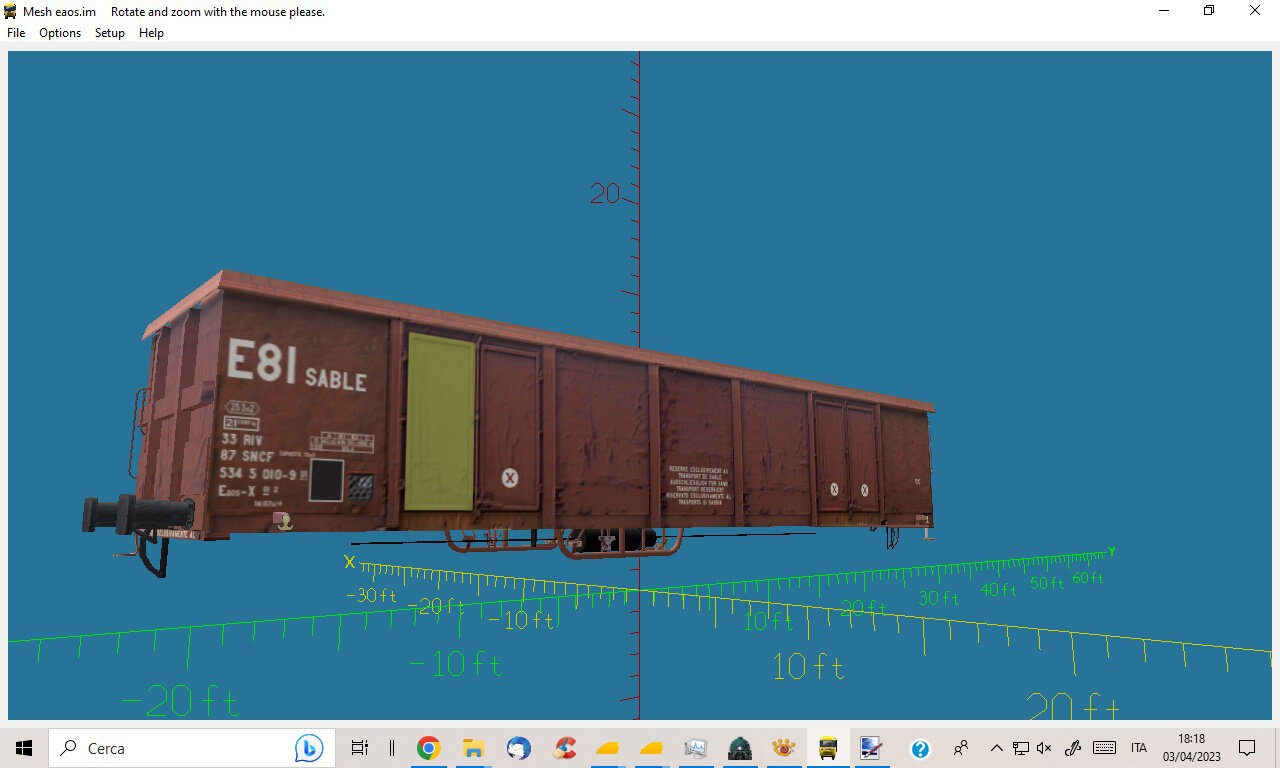Open the touch keyboard tray icon
Viewport: 1280px width, 768px height.
tap(1104, 748)
